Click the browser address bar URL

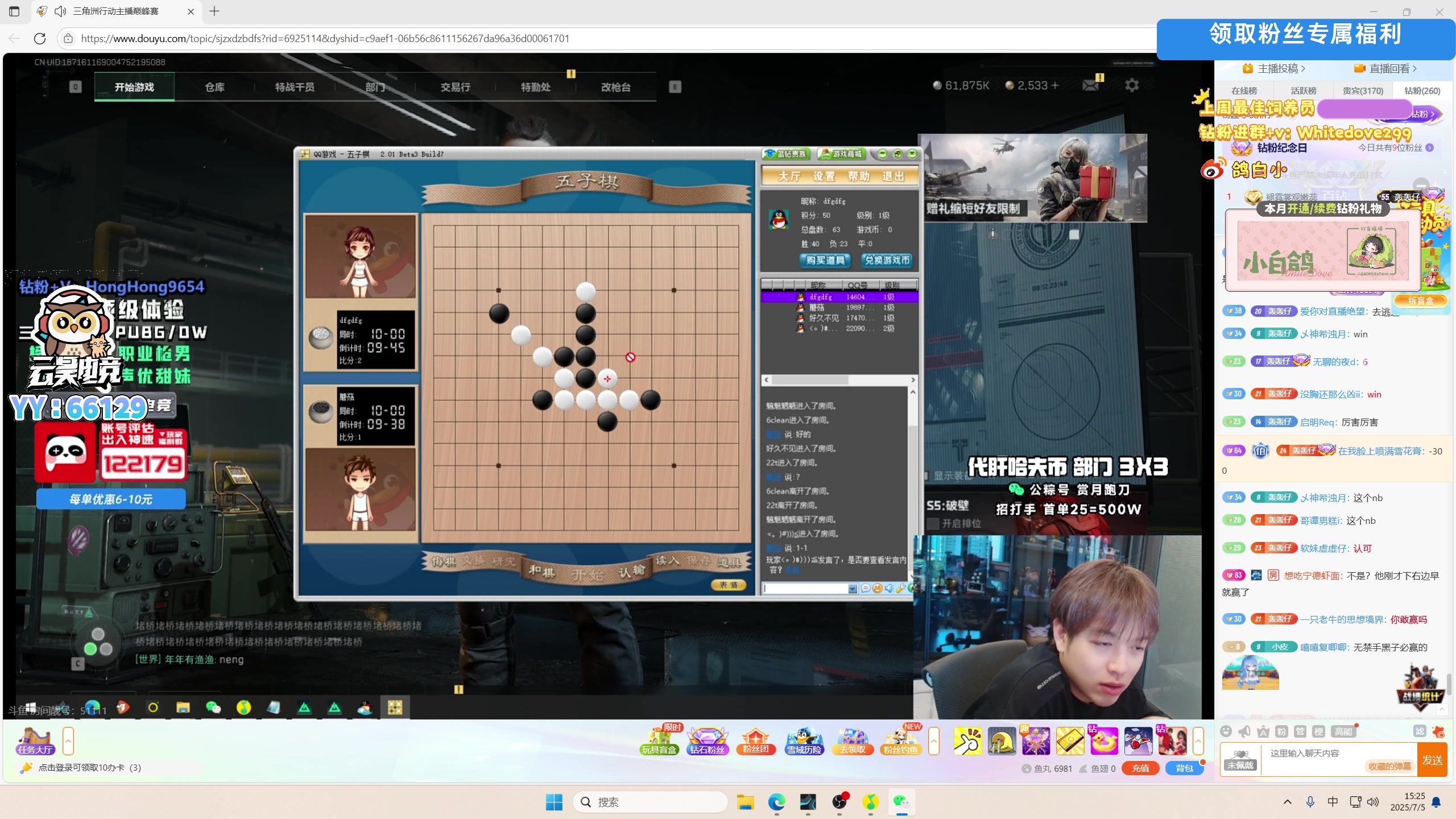(x=325, y=38)
